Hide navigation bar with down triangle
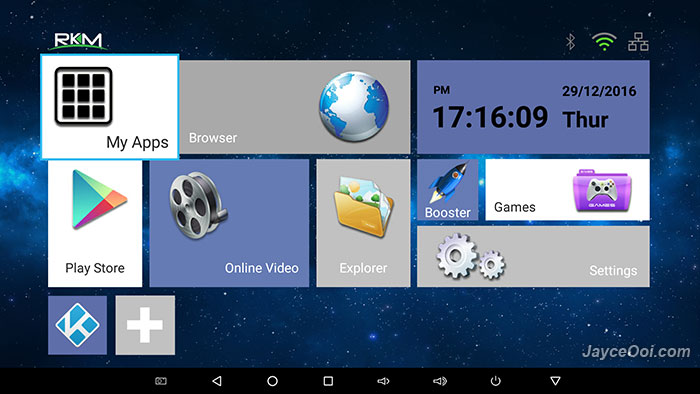 point(555,381)
